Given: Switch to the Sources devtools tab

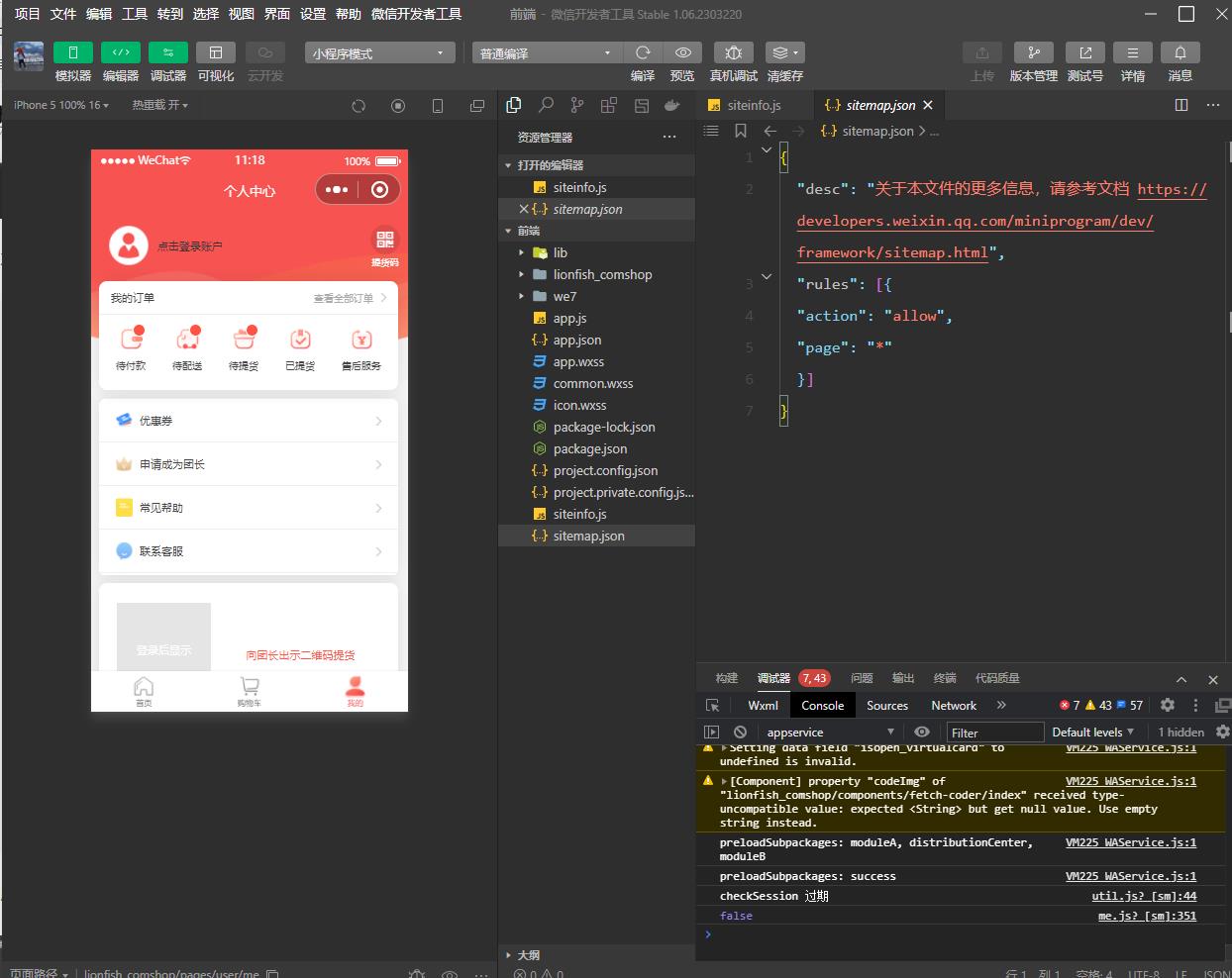Looking at the screenshot, I should 887,705.
